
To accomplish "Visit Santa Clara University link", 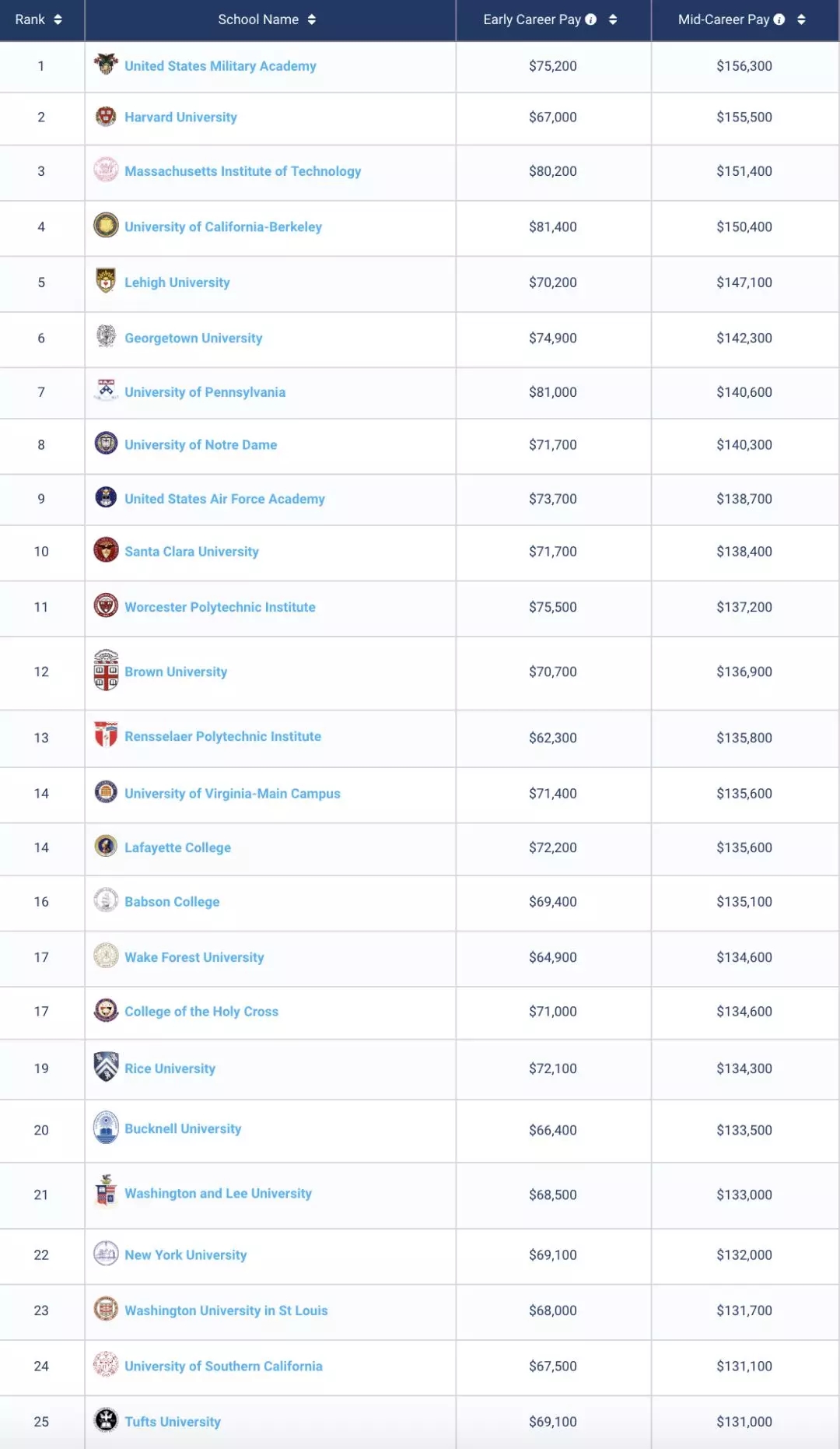I will [x=191, y=552].
